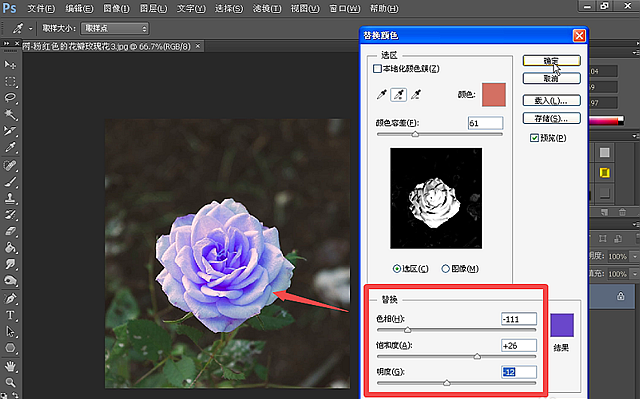Image resolution: width=640 pixels, height=399 pixels.
Task: Close the rose document tab
Action: pos(198,46)
